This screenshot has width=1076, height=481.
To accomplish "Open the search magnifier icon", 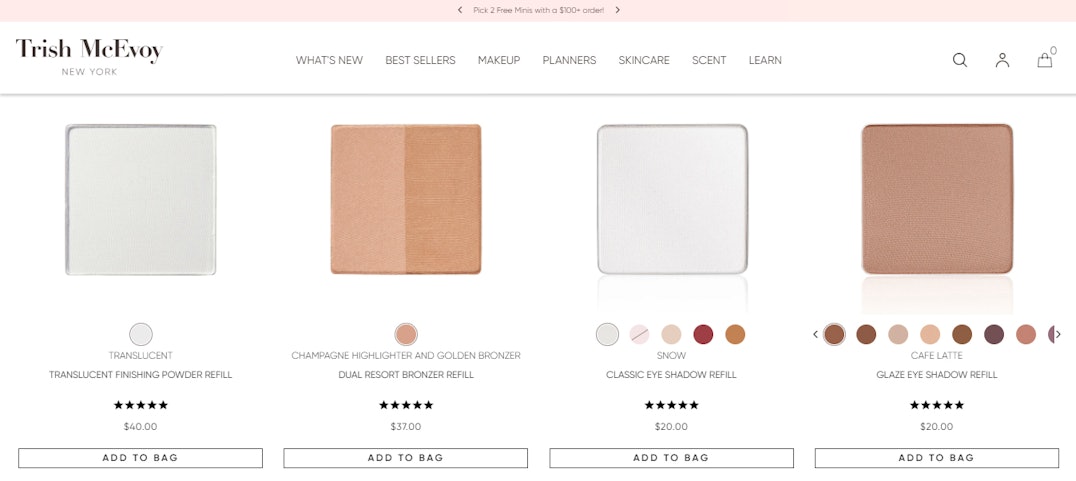I will click(960, 60).
